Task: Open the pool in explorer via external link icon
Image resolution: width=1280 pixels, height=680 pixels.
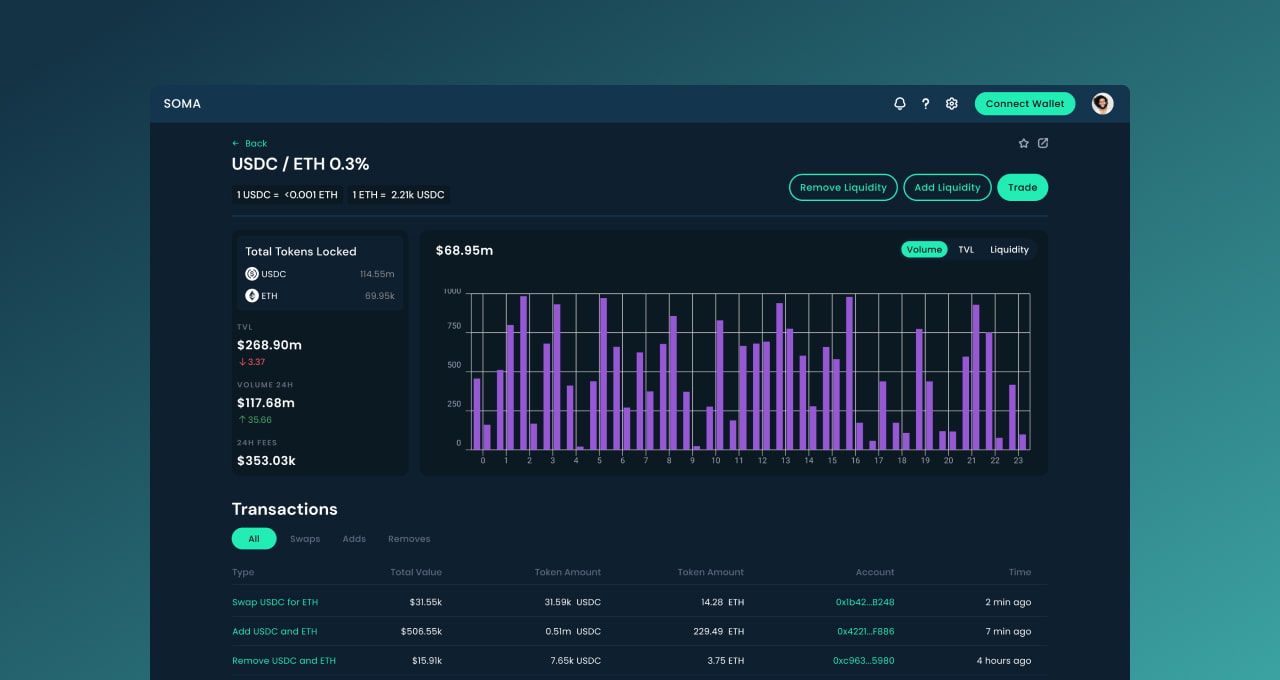Action: click(1043, 143)
